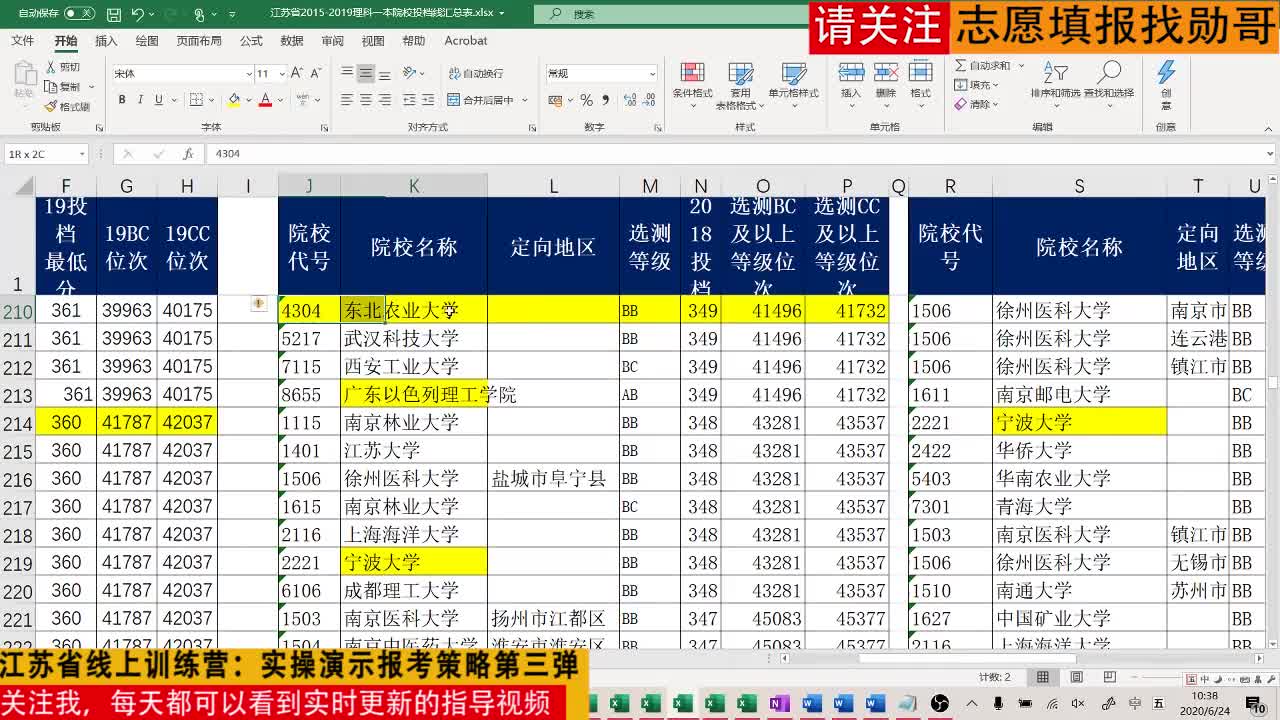The image size is (1280, 720).
Task: Click the percent style icon
Action: tap(587, 100)
